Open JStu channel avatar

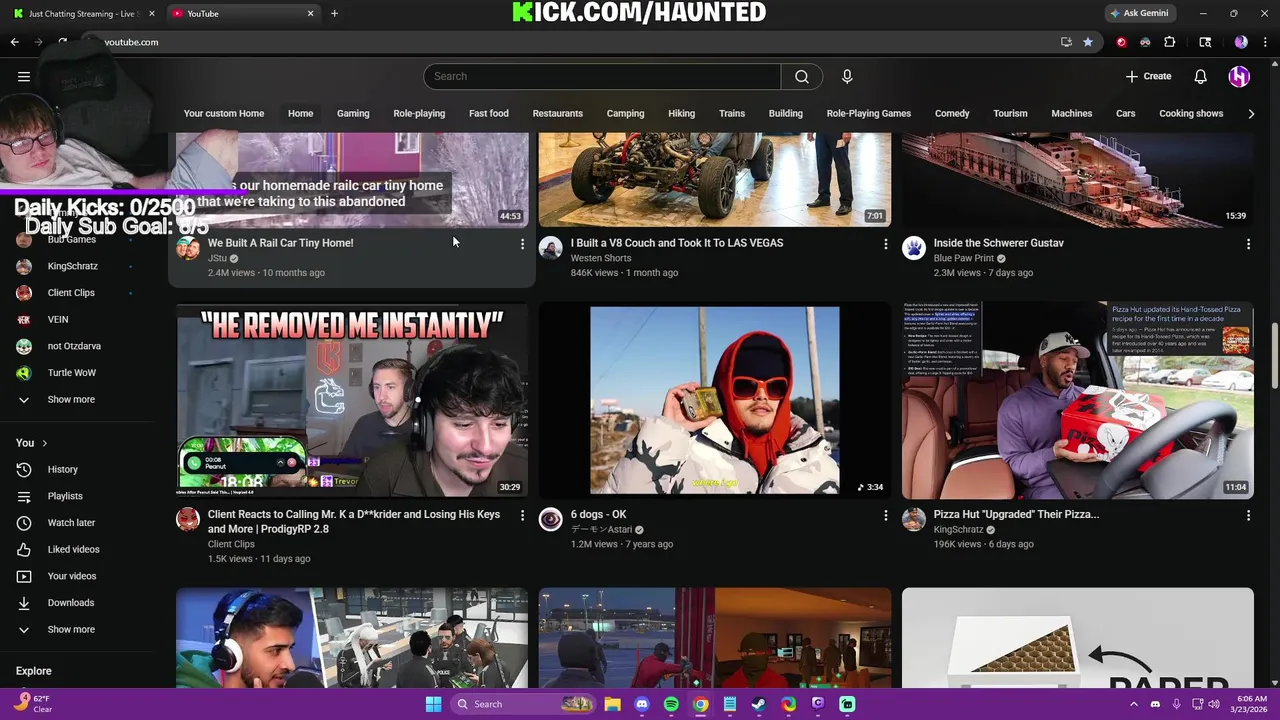188,248
